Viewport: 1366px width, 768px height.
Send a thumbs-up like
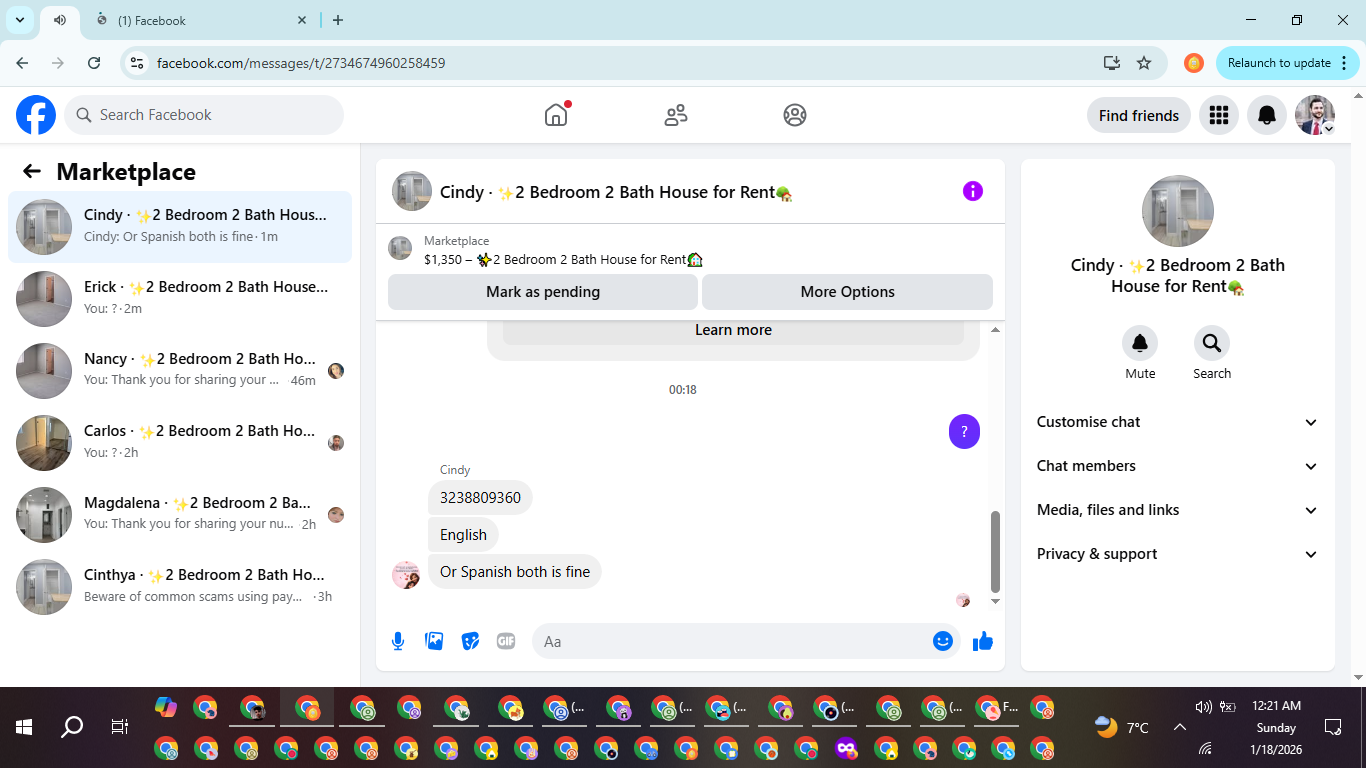[x=983, y=641]
